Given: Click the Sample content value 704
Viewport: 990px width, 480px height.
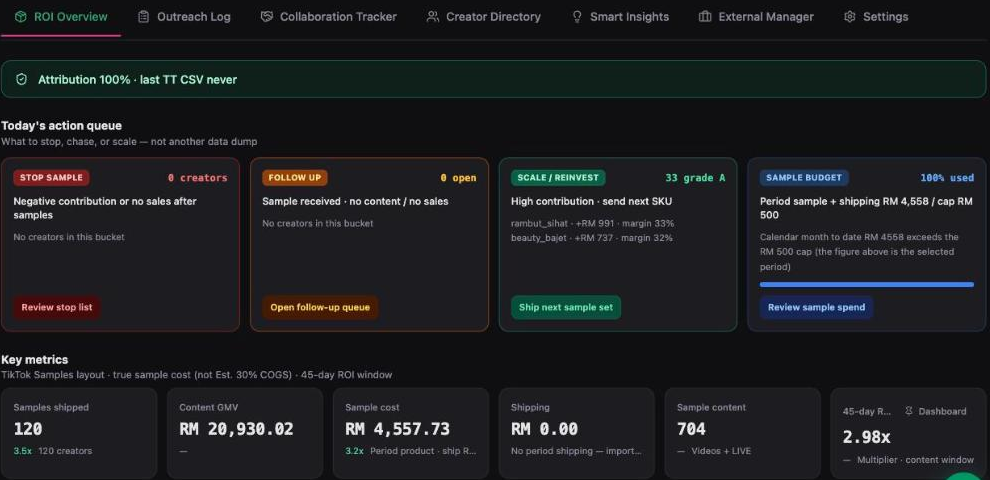Looking at the screenshot, I should (x=691, y=429).
